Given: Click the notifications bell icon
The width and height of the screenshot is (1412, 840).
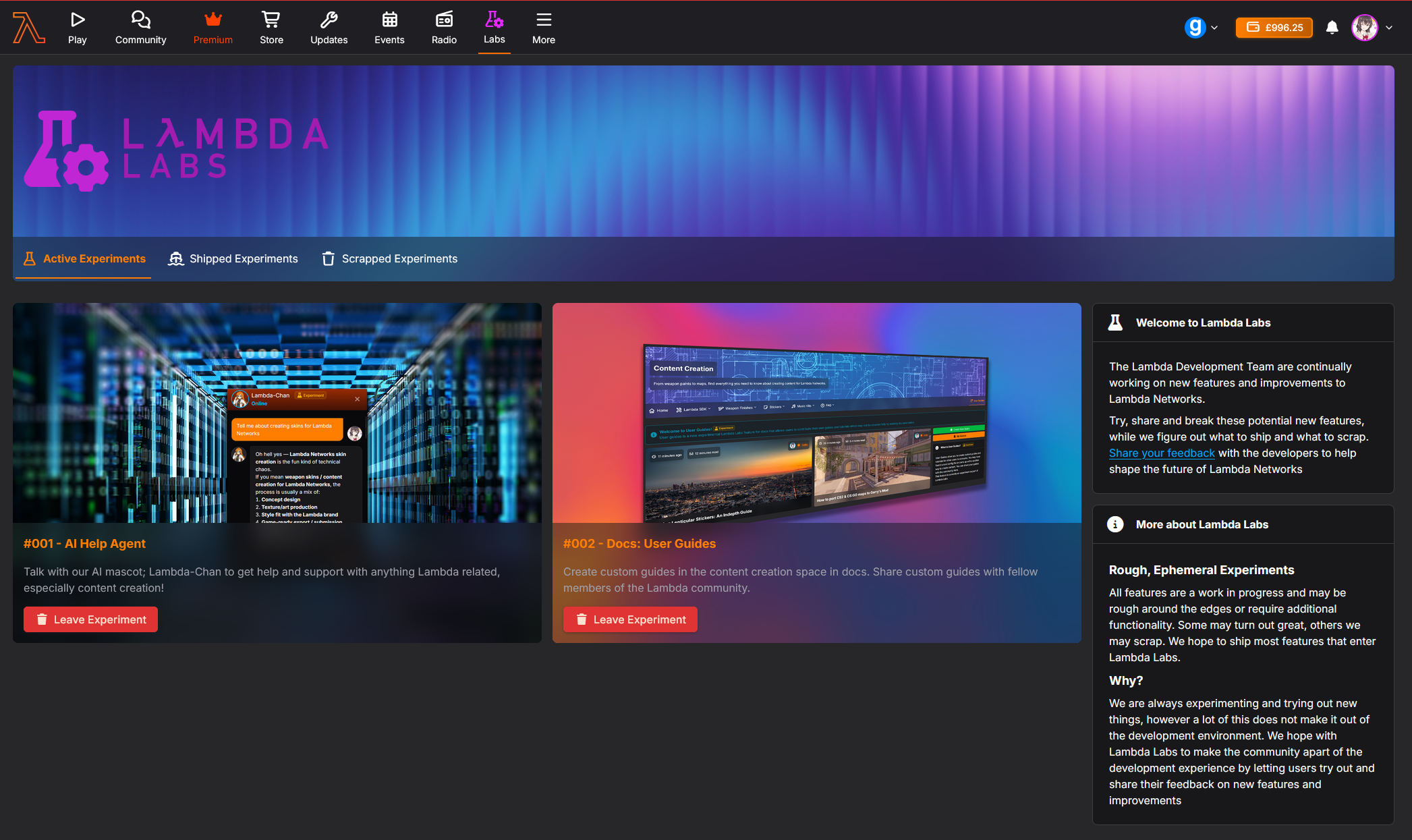Looking at the screenshot, I should pyautogui.click(x=1332, y=28).
